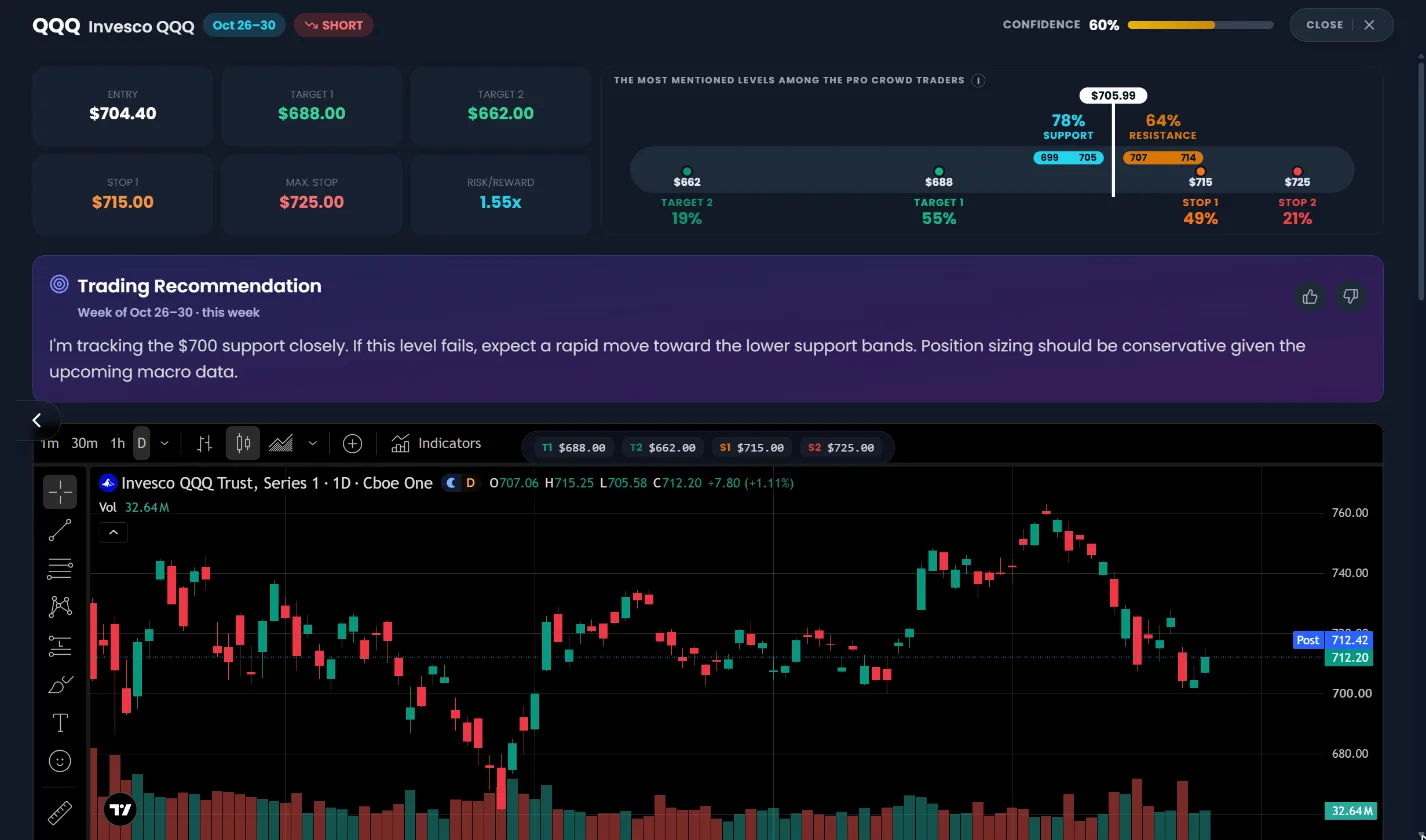Toggle the orange D data-mode badge
Screen dimensions: 1426x840
pos(470,483)
